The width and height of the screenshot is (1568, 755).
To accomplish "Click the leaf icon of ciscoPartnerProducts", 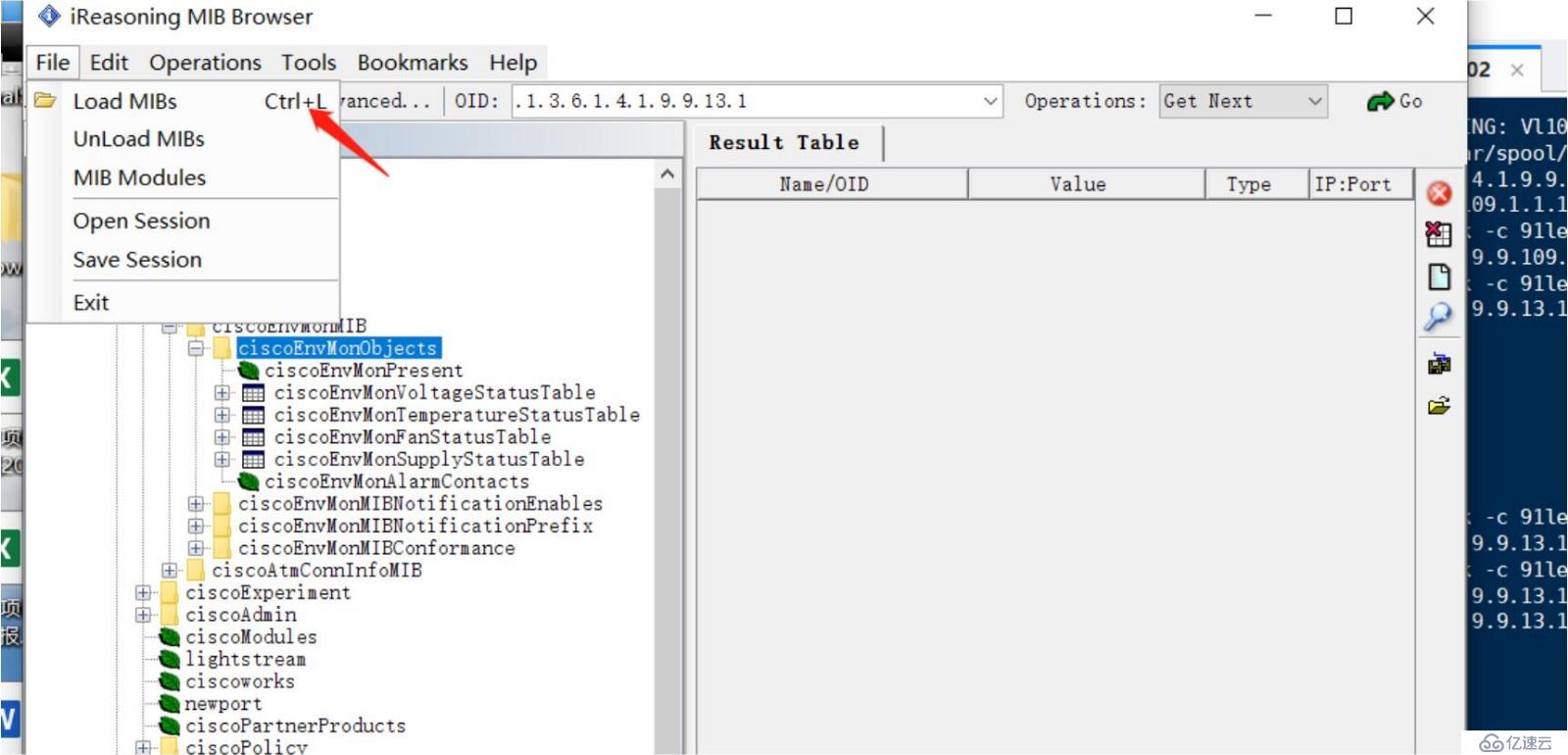I will coord(170,726).
